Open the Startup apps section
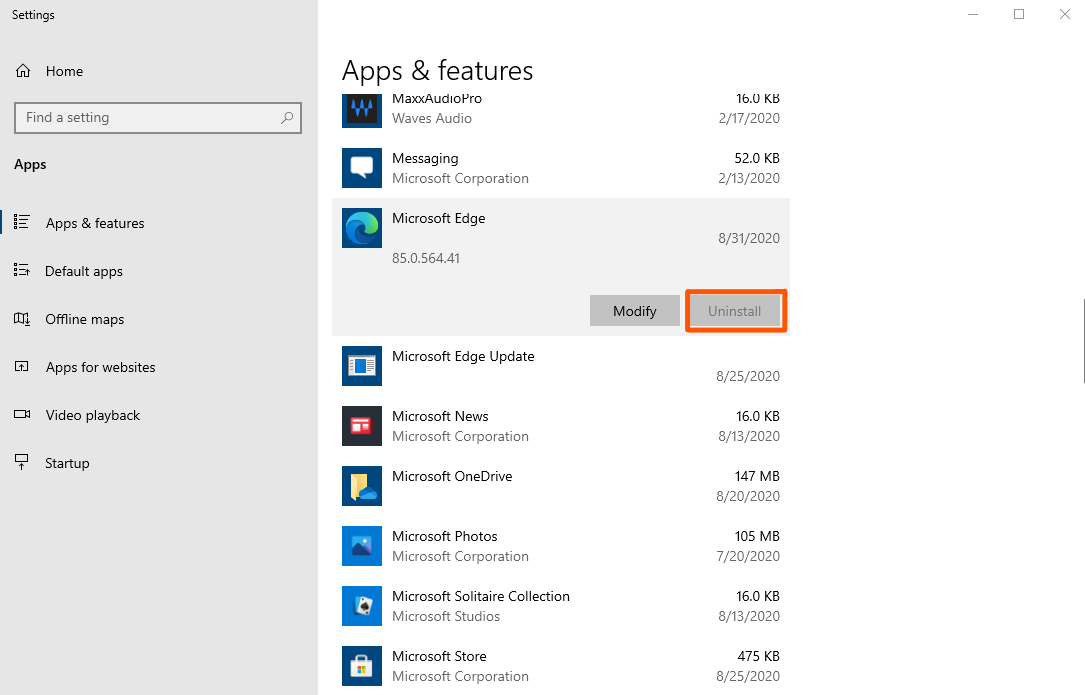This screenshot has width=1085, height=695. pyautogui.click(x=67, y=463)
